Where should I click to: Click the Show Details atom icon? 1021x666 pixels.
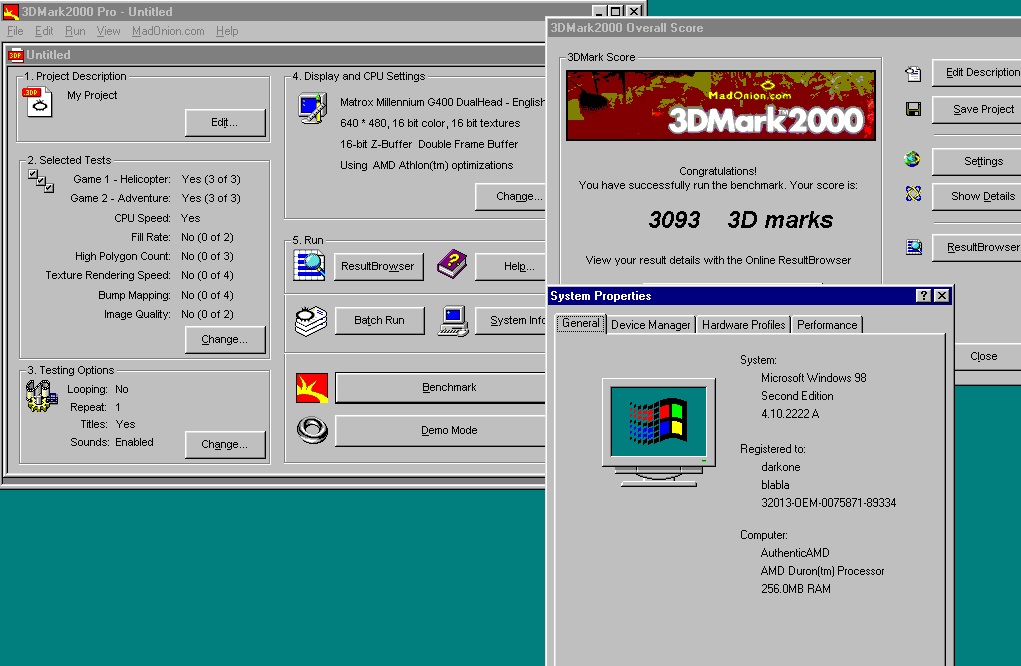913,193
